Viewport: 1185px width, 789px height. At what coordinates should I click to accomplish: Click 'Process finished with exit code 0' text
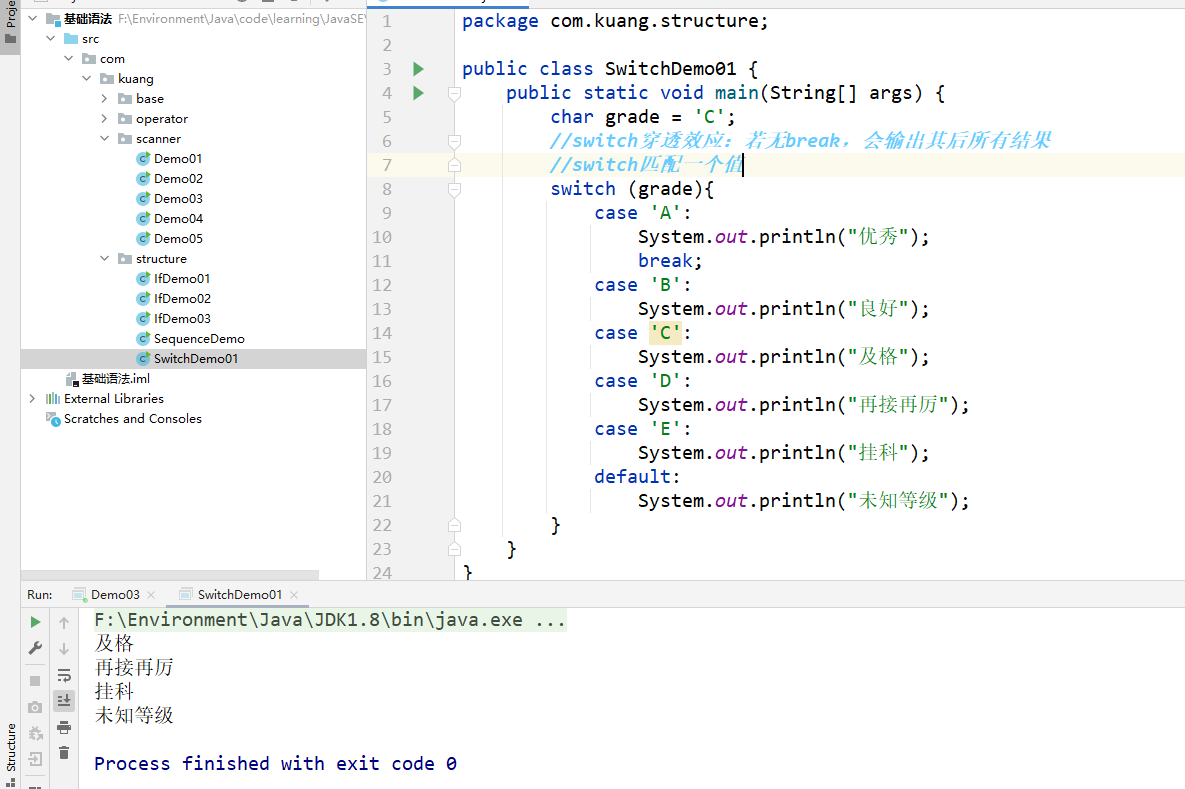click(275, 764)
